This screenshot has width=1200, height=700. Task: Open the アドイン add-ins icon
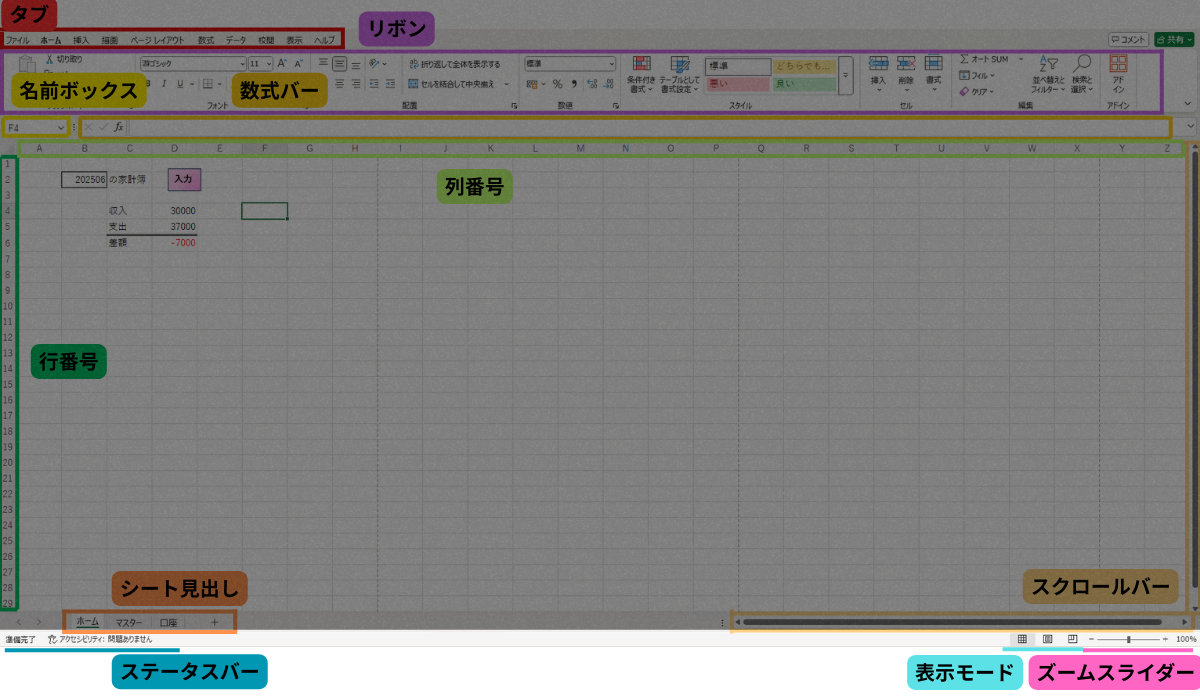(x=1118, y=64)
